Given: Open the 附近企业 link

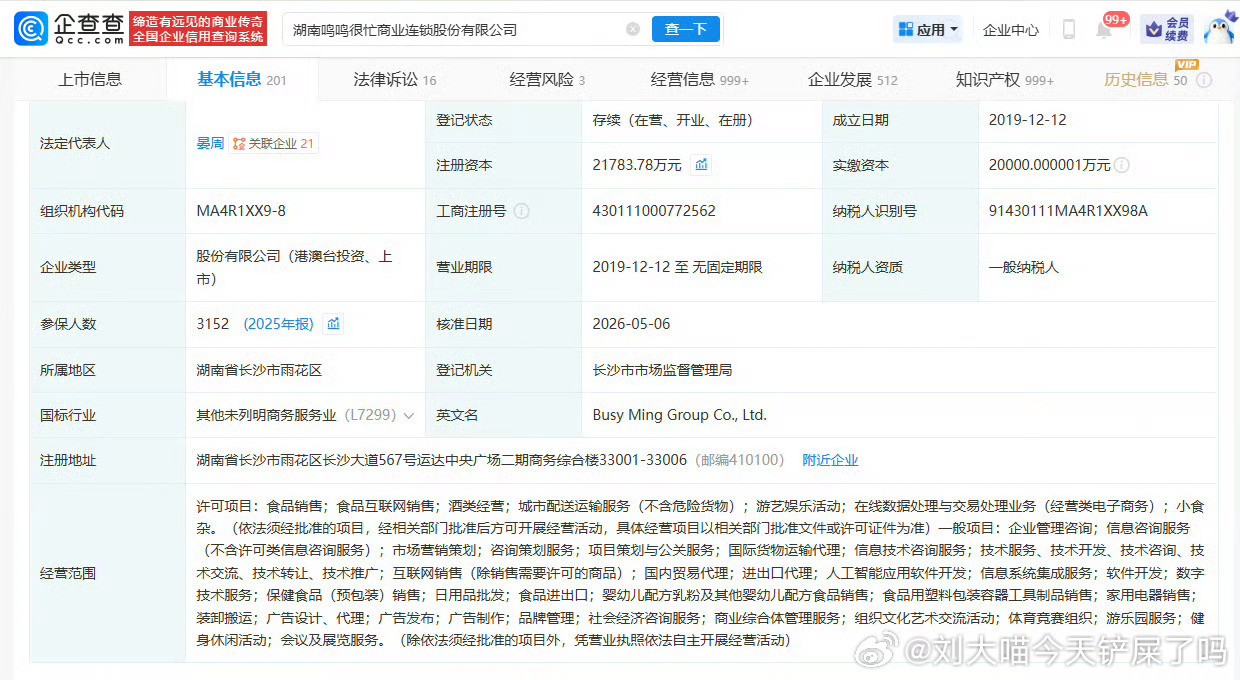Looking at the screenshot, I should click(830, 460).
